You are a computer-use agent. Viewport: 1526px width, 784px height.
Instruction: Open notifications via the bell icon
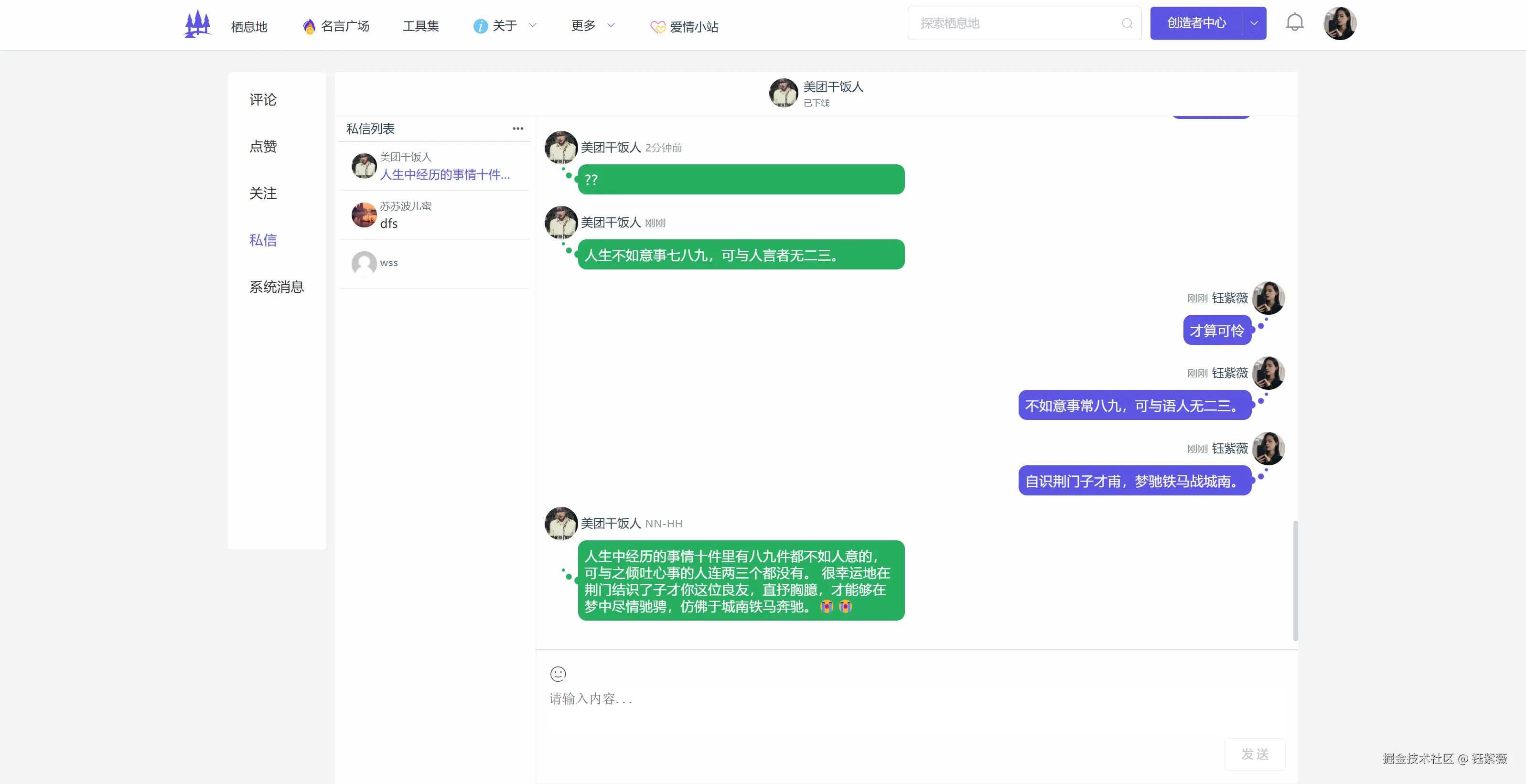(1294, 21)
